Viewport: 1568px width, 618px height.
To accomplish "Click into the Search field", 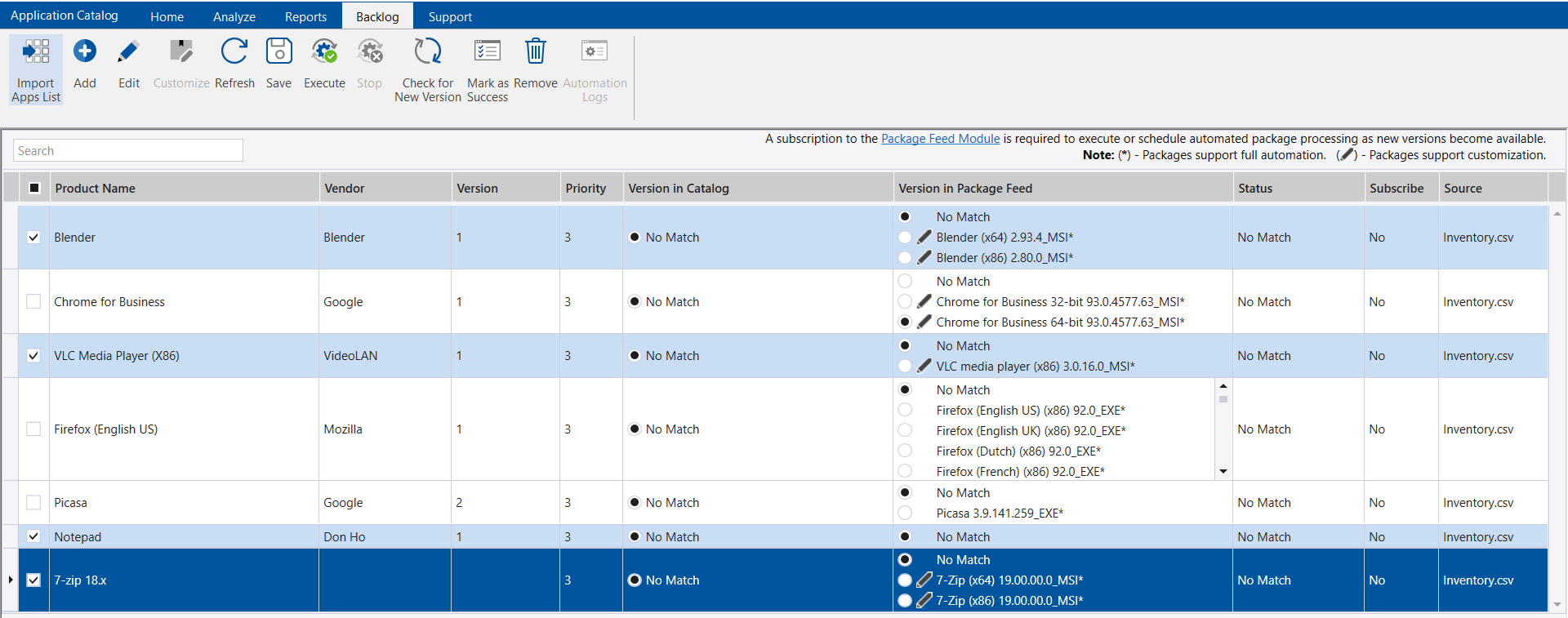I will 128,150.
